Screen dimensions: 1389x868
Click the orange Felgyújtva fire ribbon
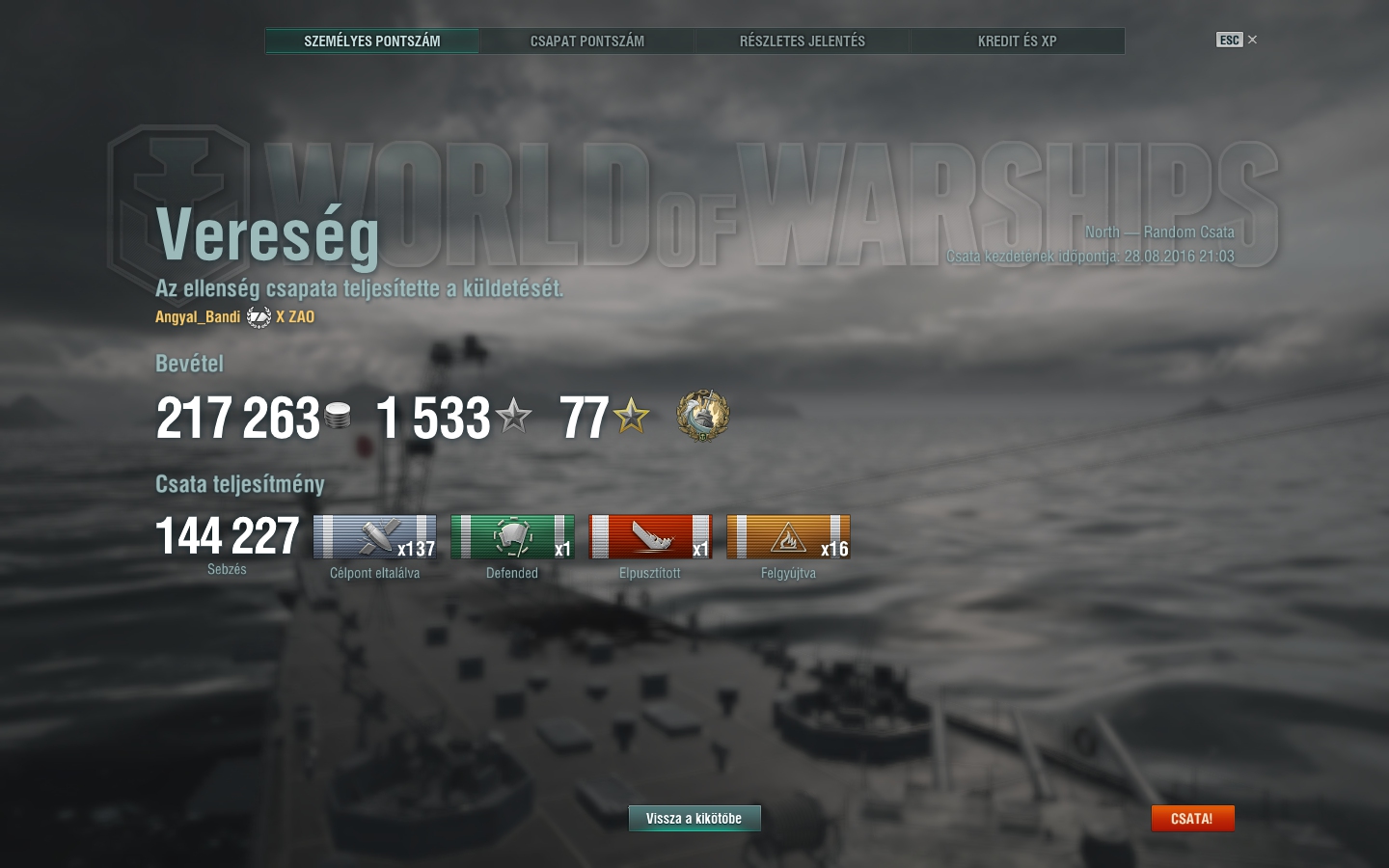788,537
